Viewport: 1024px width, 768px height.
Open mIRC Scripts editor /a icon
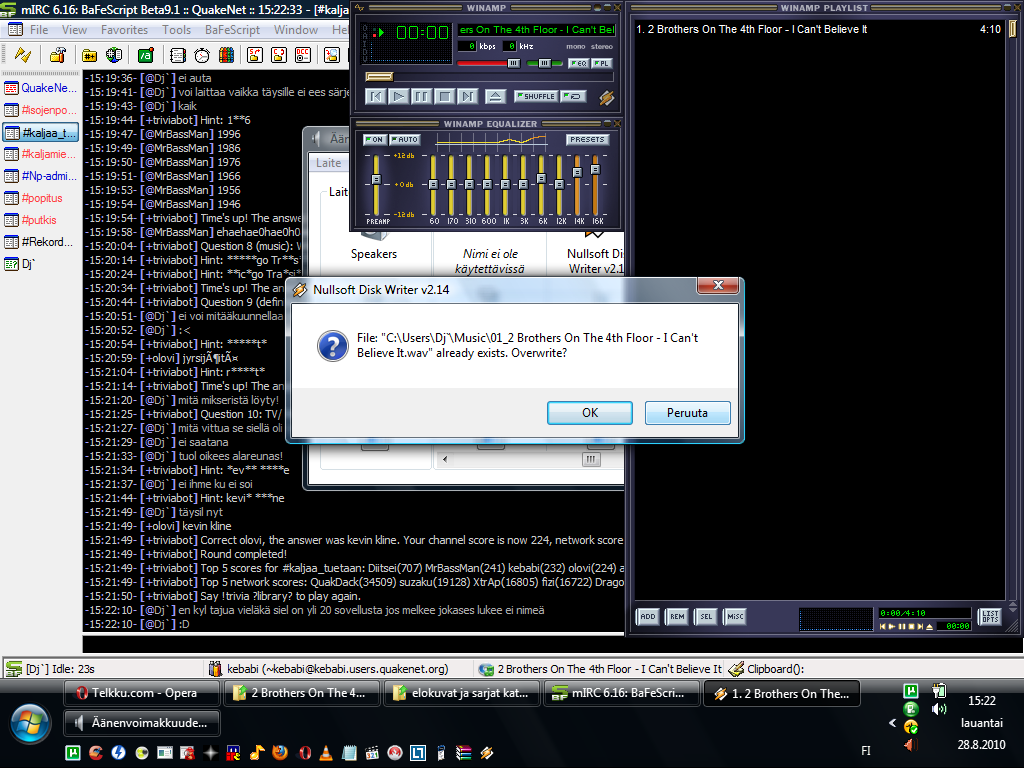pyautogui.click(x=145, y=55)
